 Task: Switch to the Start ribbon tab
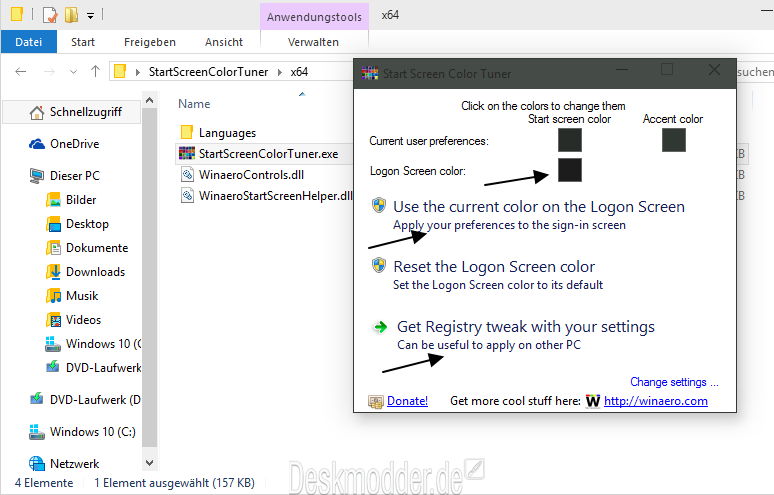coord(83,42)
